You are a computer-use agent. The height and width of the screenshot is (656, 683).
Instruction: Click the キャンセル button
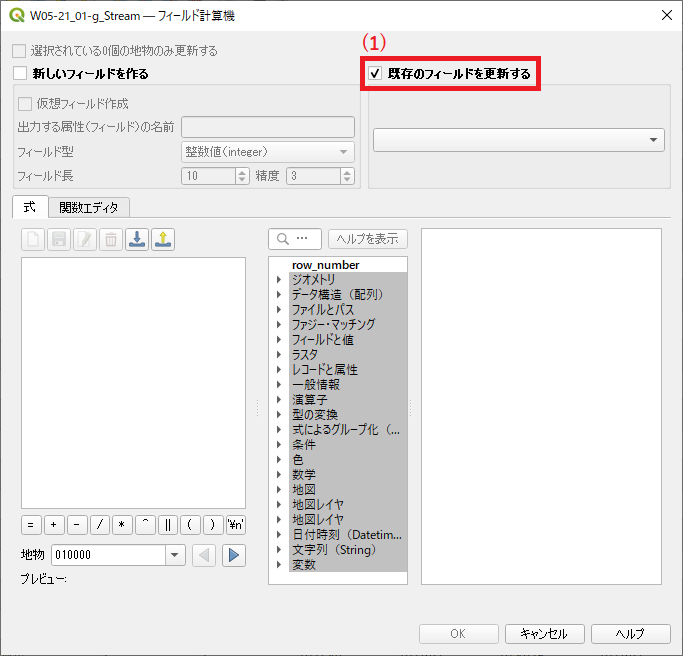(543, 634)
